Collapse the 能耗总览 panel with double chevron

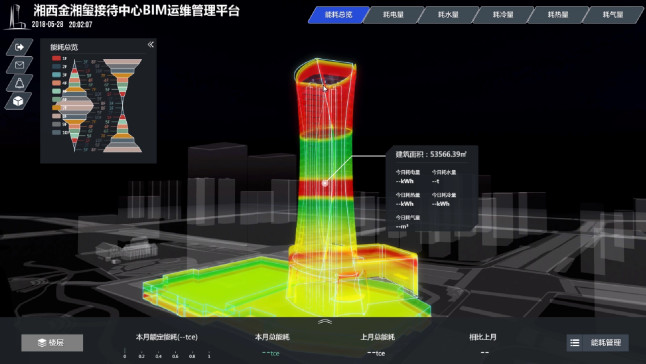click(151, 44)
